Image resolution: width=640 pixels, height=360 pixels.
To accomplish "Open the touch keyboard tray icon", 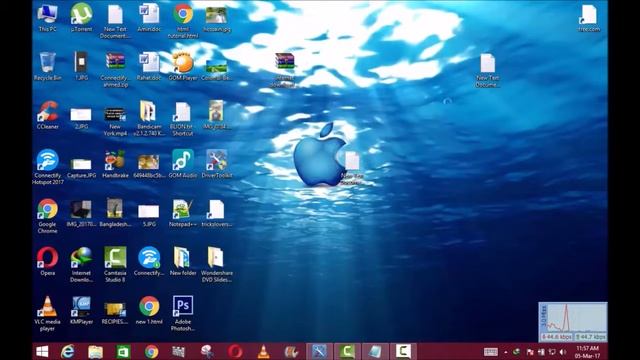I will [491, 352].
